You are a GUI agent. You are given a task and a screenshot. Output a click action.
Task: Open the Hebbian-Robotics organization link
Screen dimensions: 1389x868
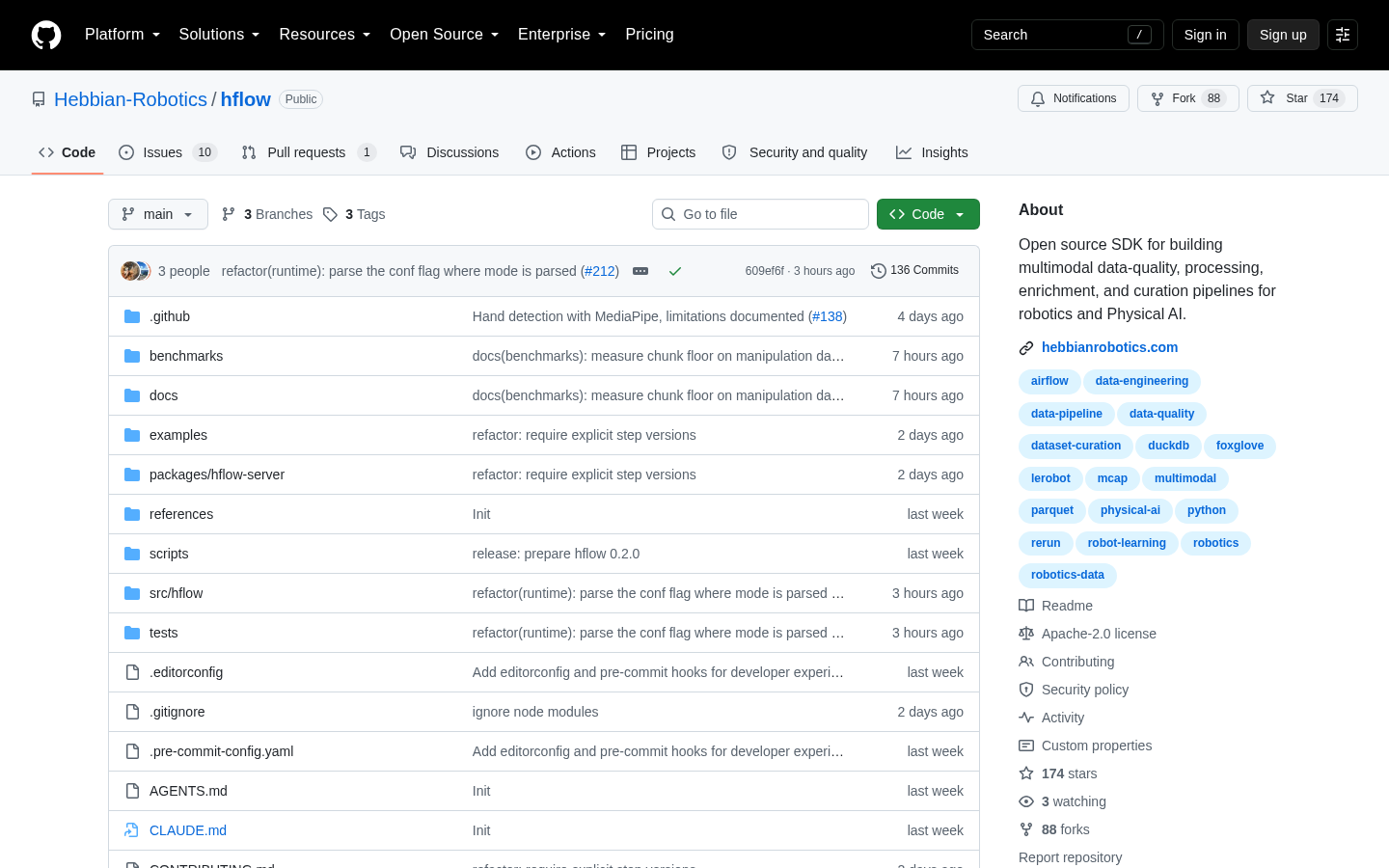(130, 99)
